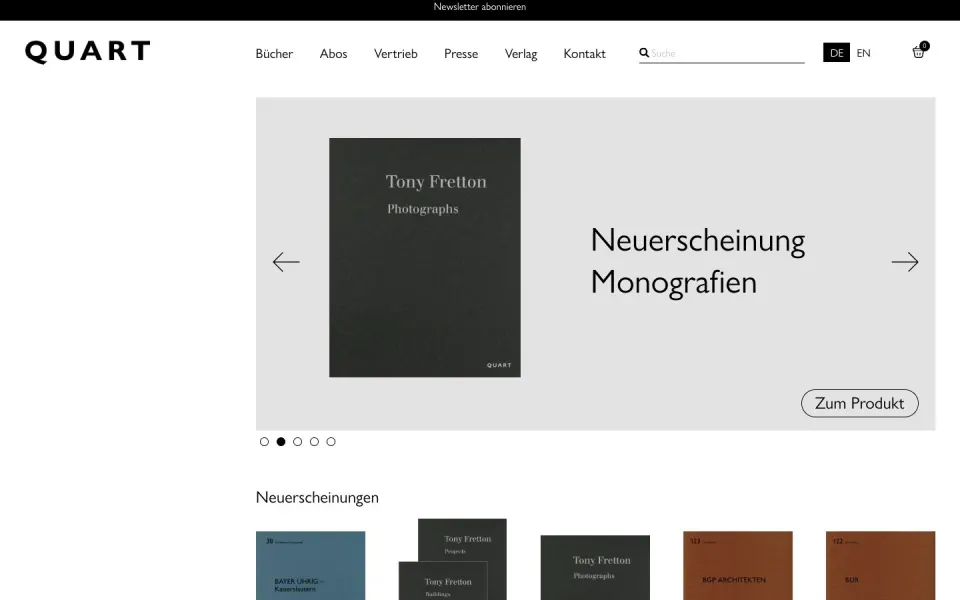Navigate to Verlag page

[521, 54]
